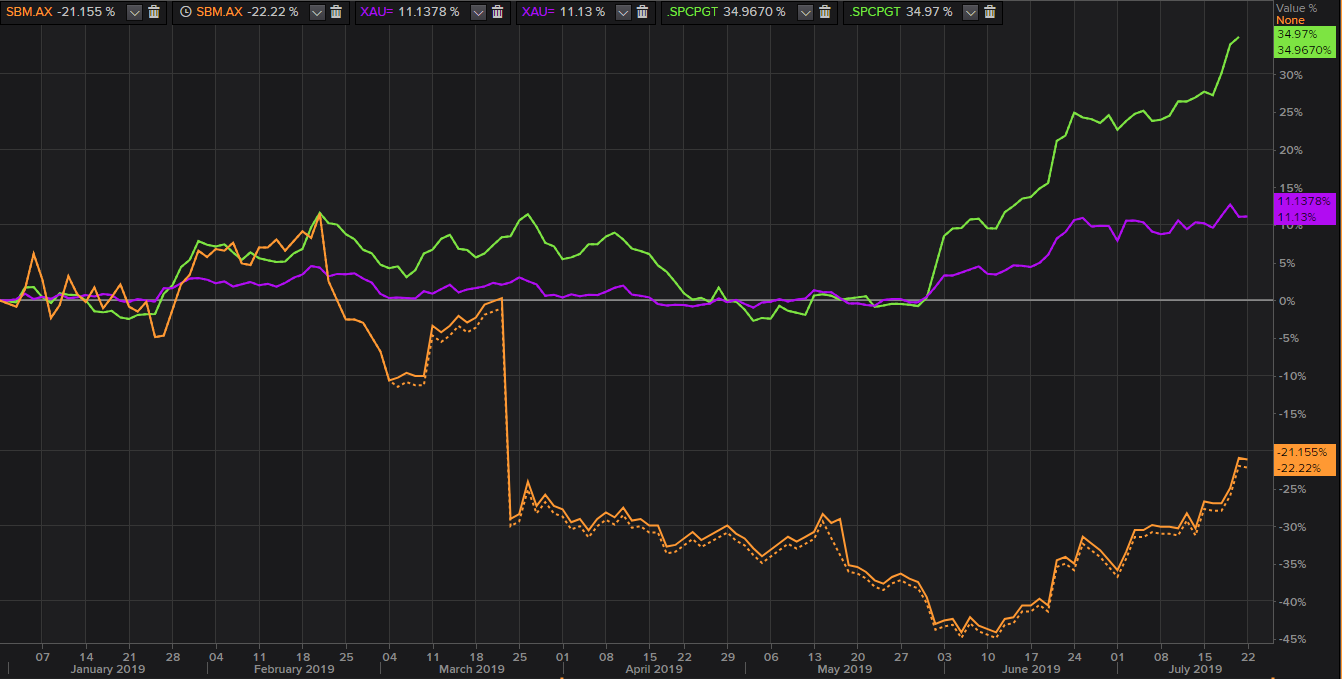Remove the .SPCPGT 34.9670 % series

[x=825, y=12]
